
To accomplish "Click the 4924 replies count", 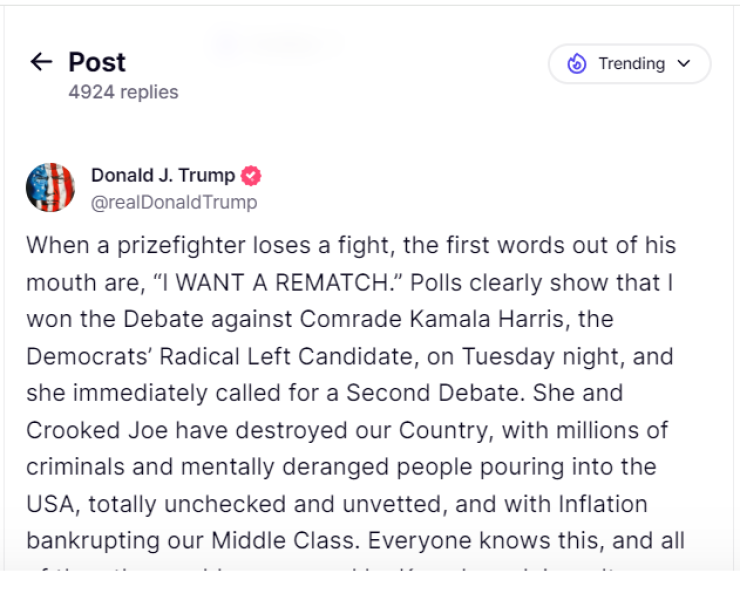I will pos(123,92).
